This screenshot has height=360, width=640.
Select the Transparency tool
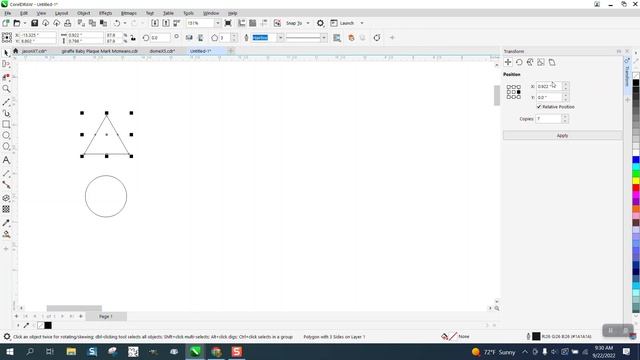pyautogui.click(x=6, y=209)
